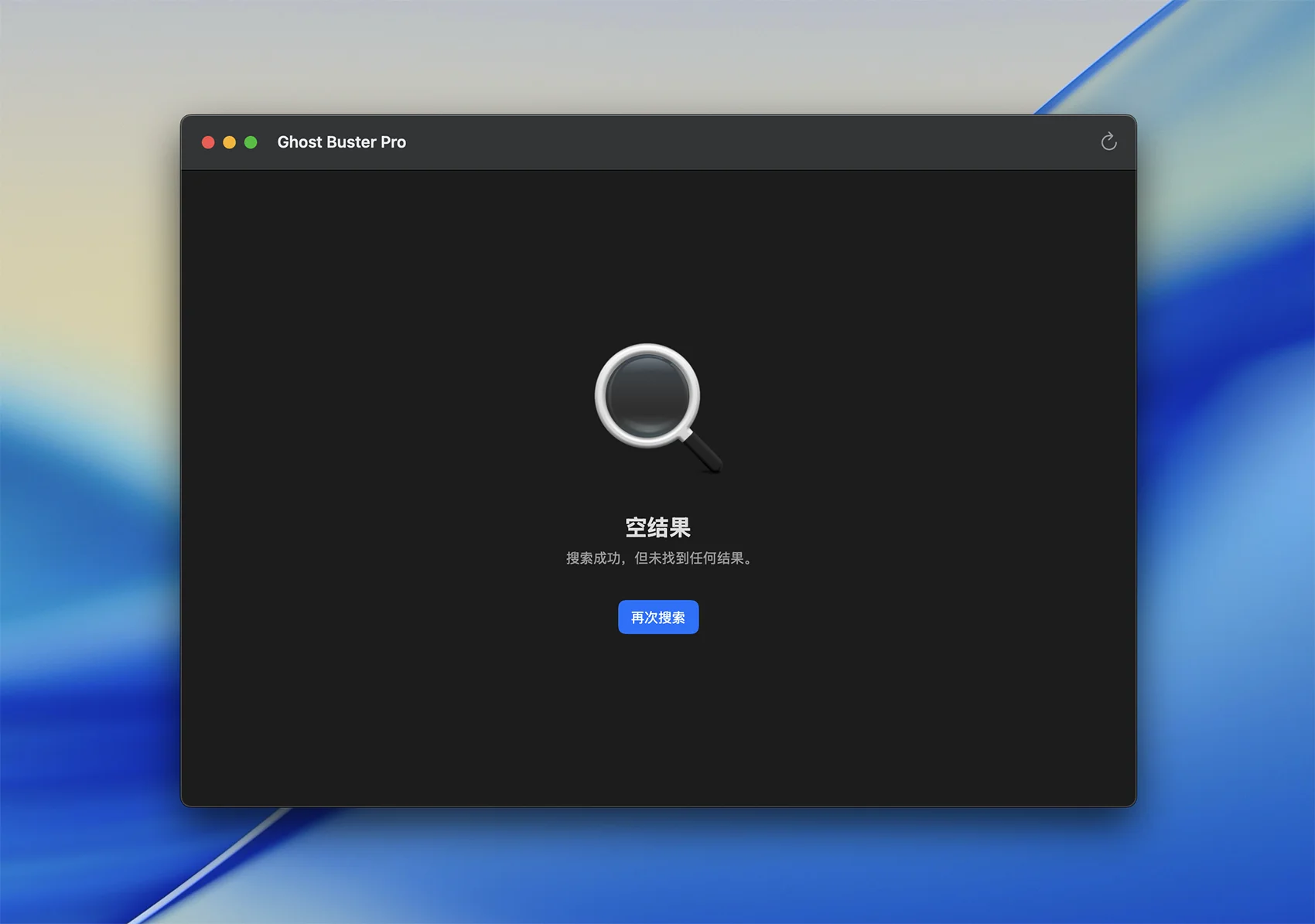This screenshot has width=1315, height=924.
Task: Click blank dark area beneath 再次搜索 button
Action: coord(657,719)
